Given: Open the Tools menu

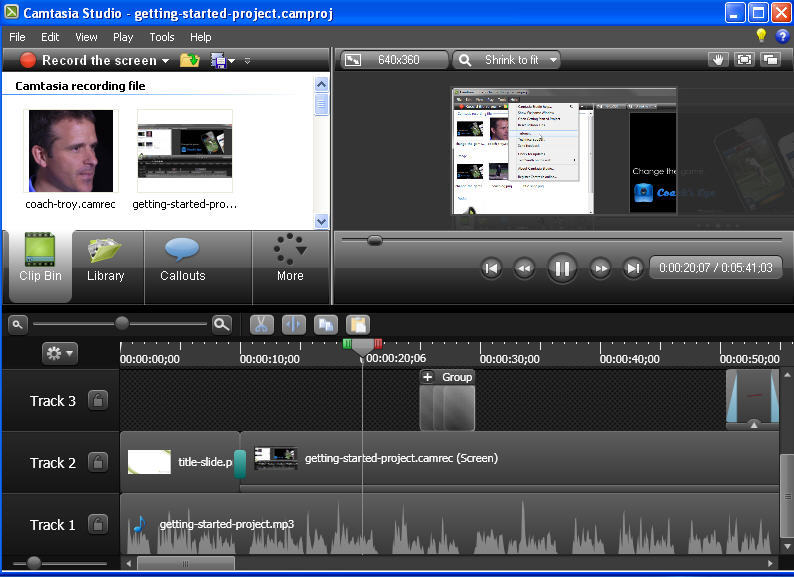Looking at the screenshot, I should click(x=162, y=37).
